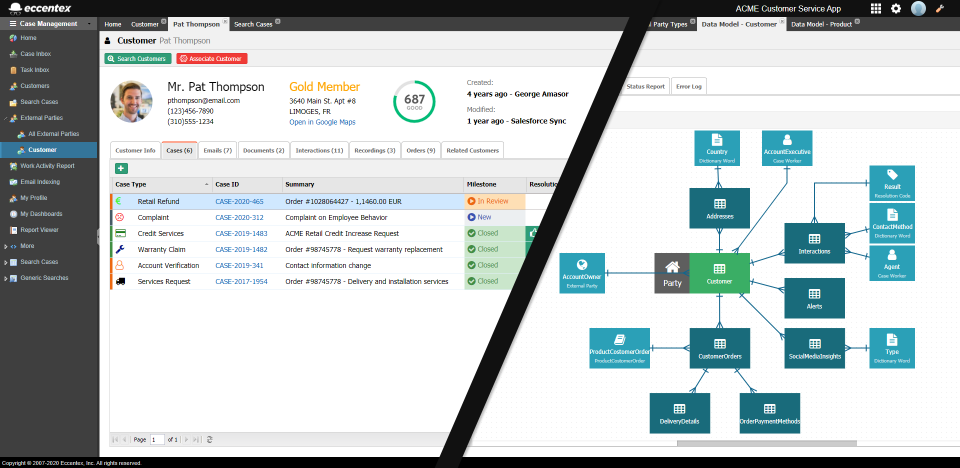The height and width of the screenshot is (468, 960).
Task: Select the DeliveryDetails node
Action: coord(680,413)
